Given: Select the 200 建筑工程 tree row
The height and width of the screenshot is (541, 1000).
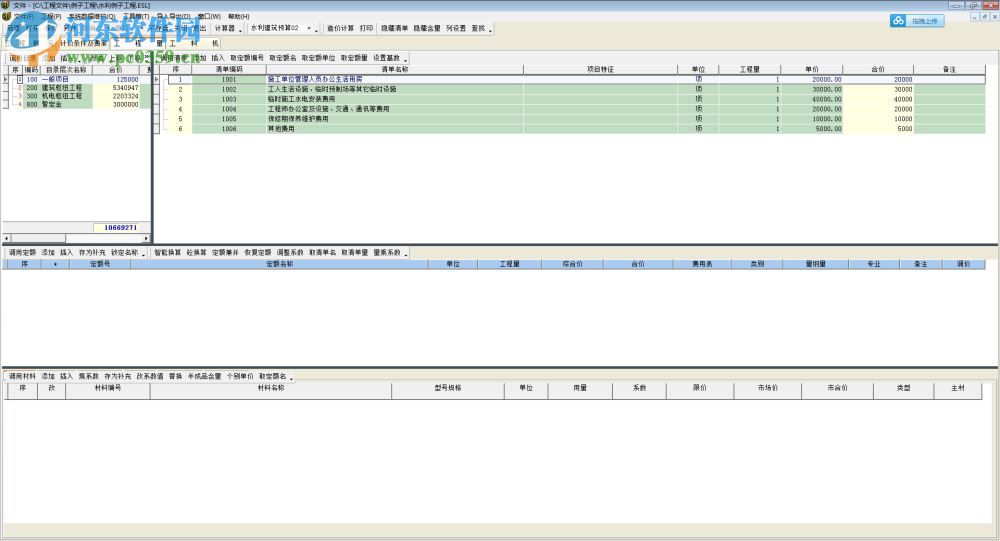Looking at the screenshot, I should tap(77, 88).
